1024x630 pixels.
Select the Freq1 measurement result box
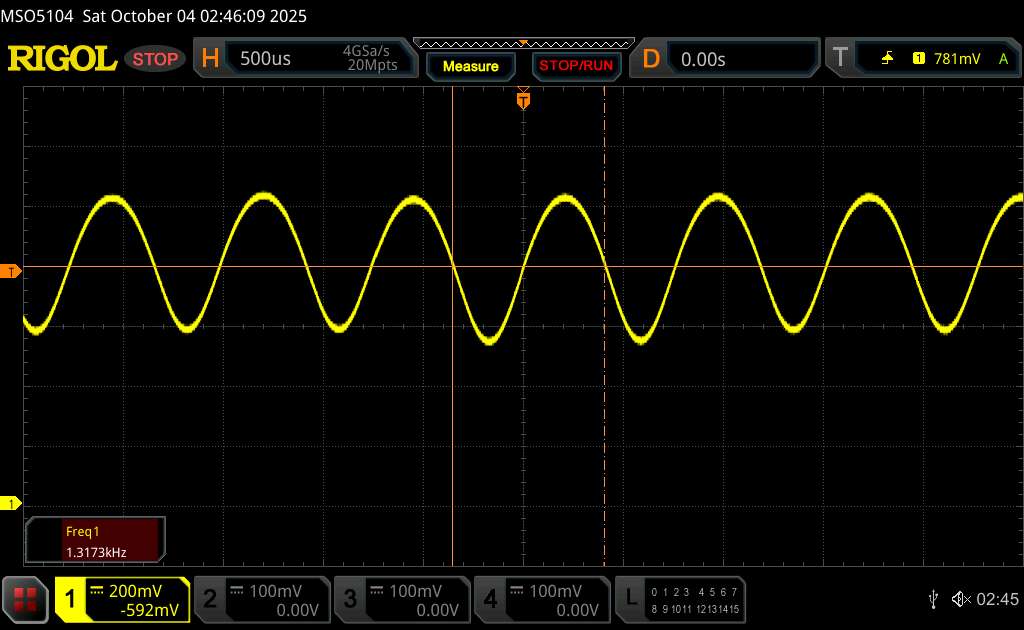[96, 540]
